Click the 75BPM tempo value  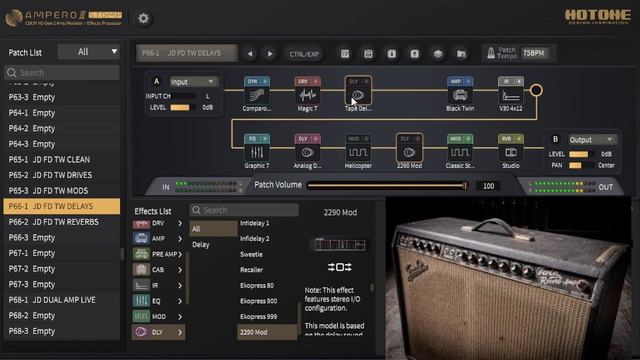(534, 53)
